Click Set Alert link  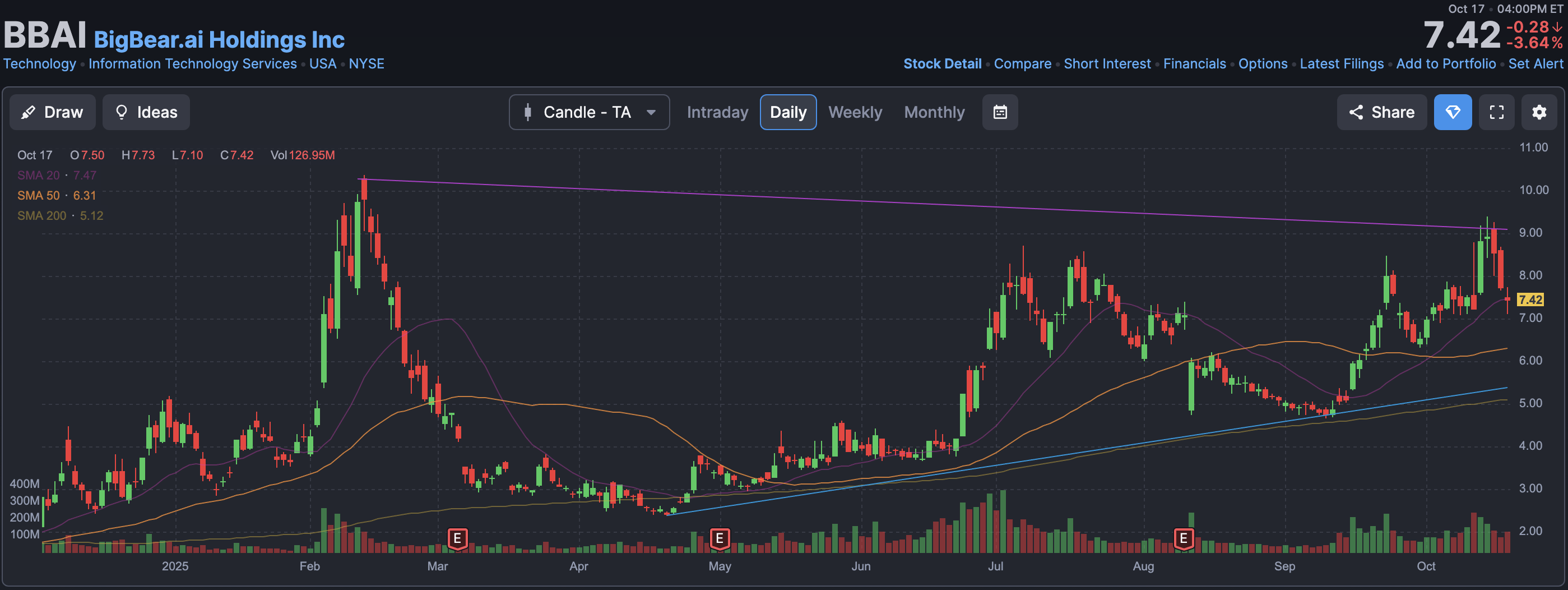1535,64
